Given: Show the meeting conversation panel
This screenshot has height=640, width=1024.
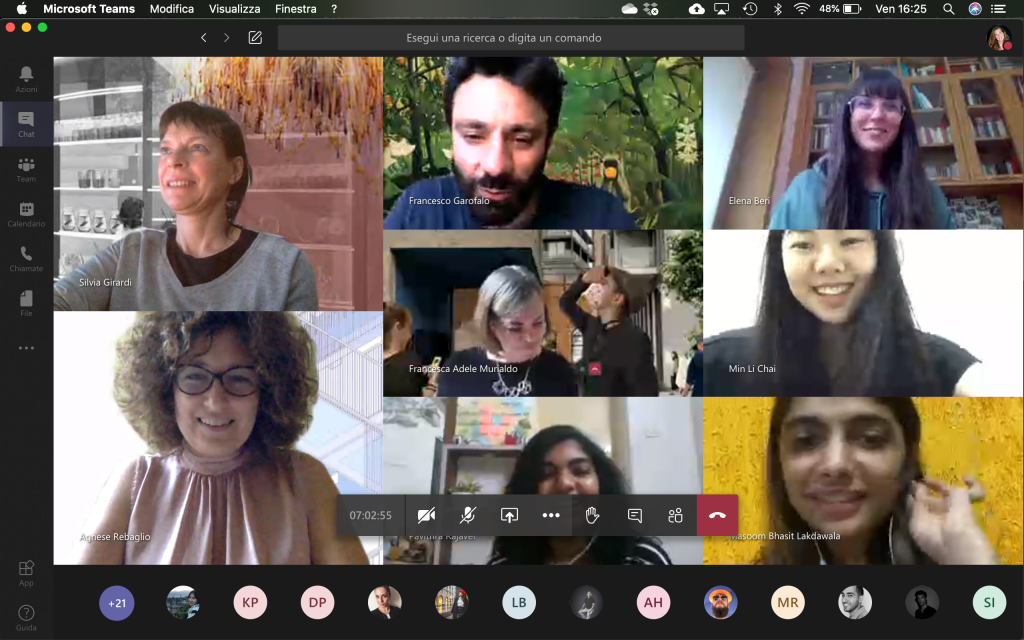Looking at the screenshot, I should pos(634,515).
